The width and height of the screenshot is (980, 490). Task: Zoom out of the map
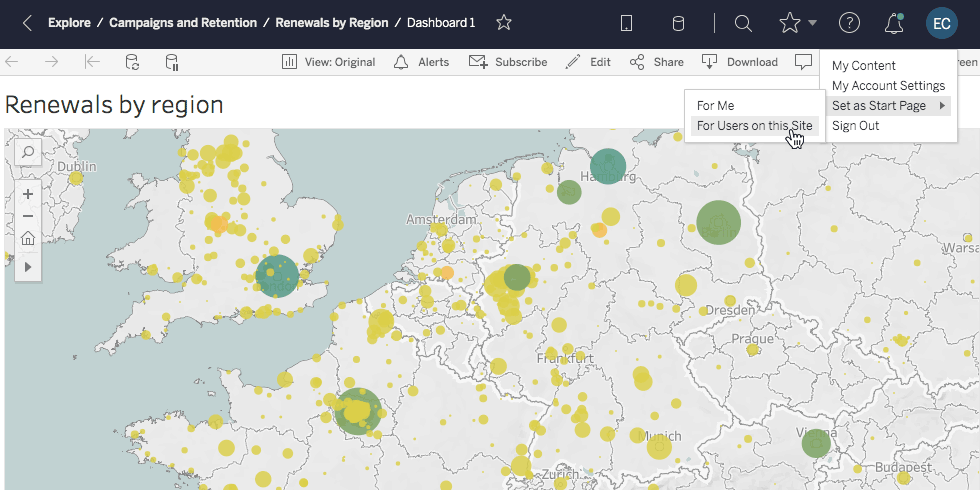pos(28,216)
